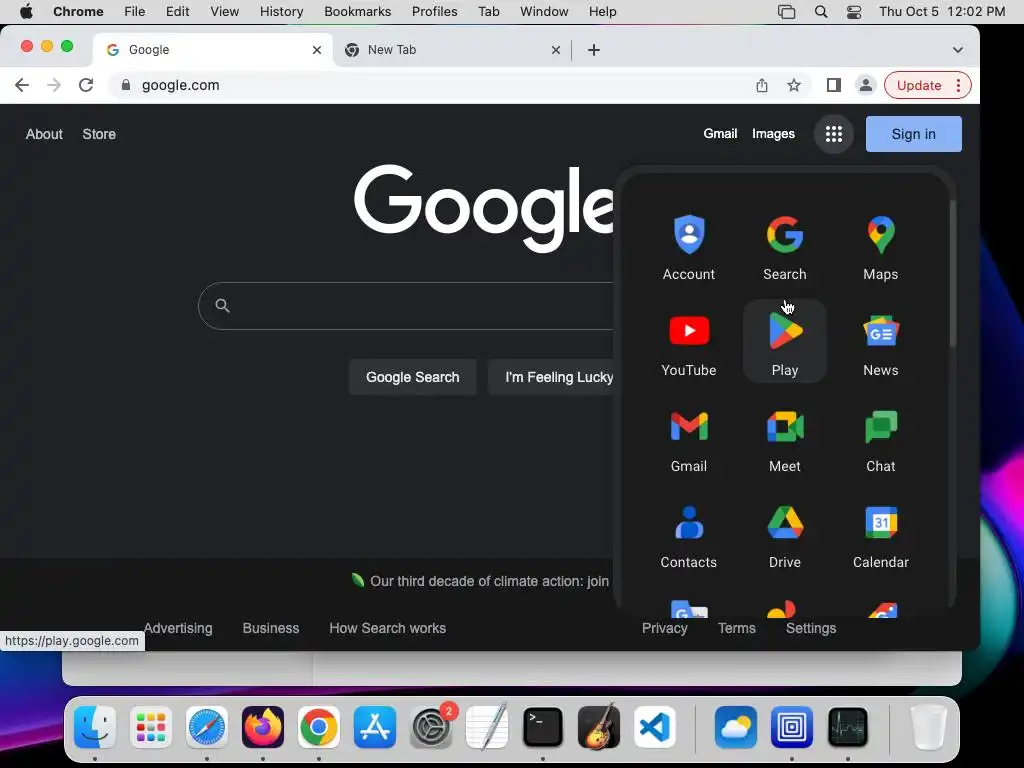The image size is (1024, 768).
Task: Open Account in the Google apps panel
Action: click(x=688, y=246)
